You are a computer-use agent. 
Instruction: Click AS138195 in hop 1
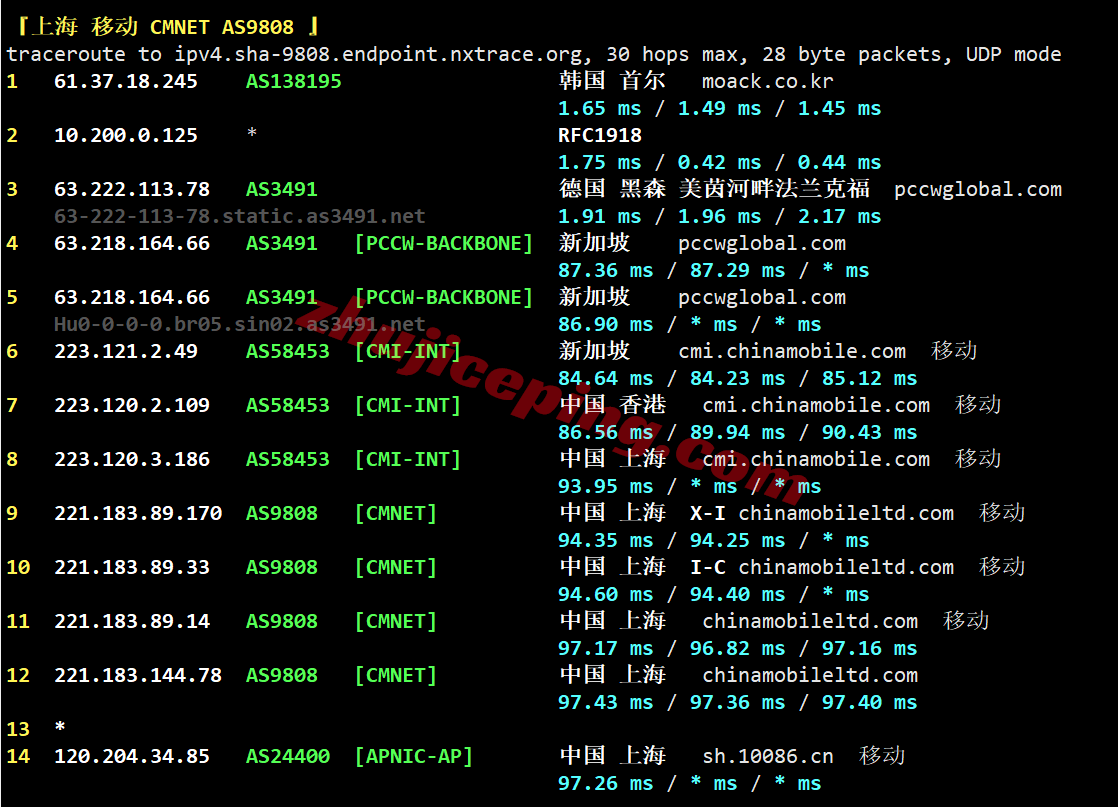pyautogui.click(x=294, y=81)
